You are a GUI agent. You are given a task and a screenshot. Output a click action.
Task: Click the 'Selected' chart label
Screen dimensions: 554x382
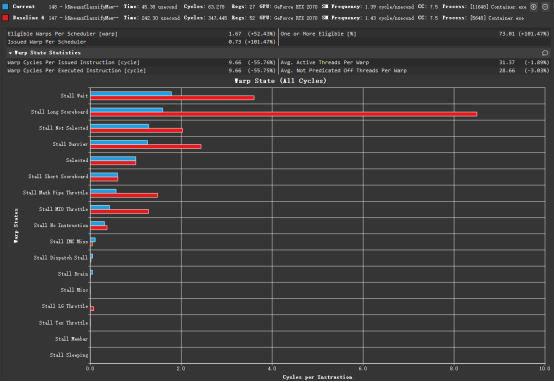point(77,160)
